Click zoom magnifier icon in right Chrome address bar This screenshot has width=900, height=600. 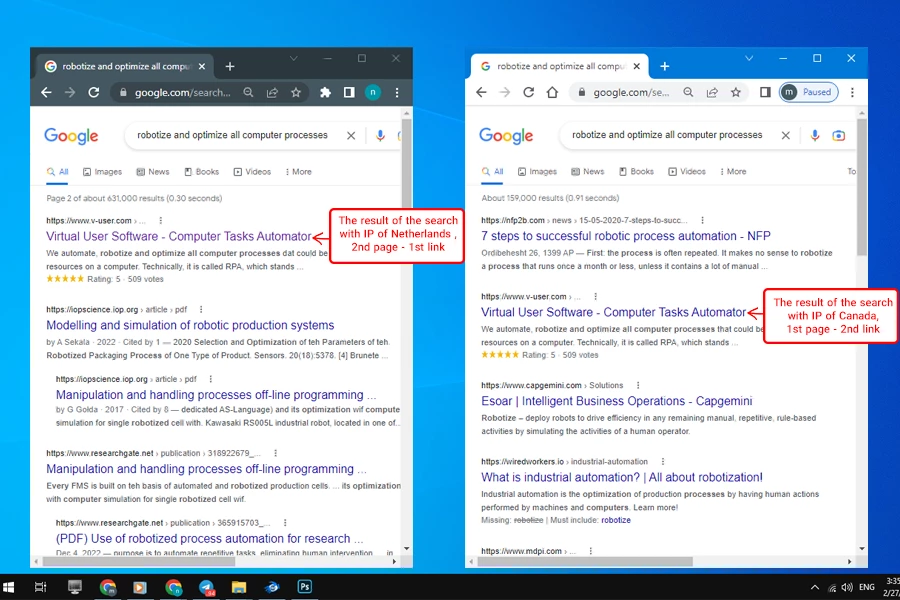(688, 92)
